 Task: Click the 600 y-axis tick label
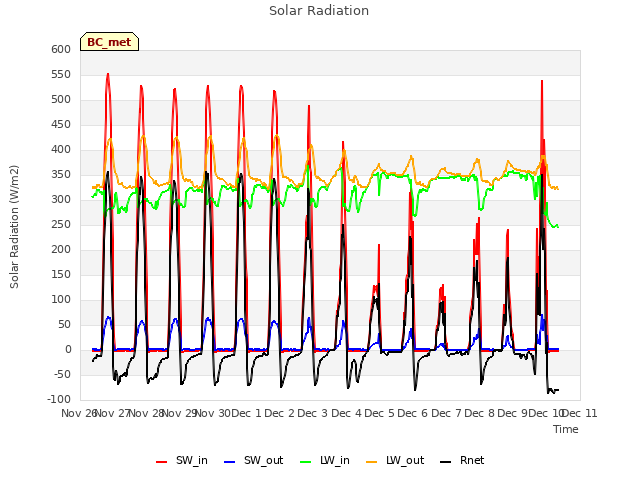[x=61, y=49]
